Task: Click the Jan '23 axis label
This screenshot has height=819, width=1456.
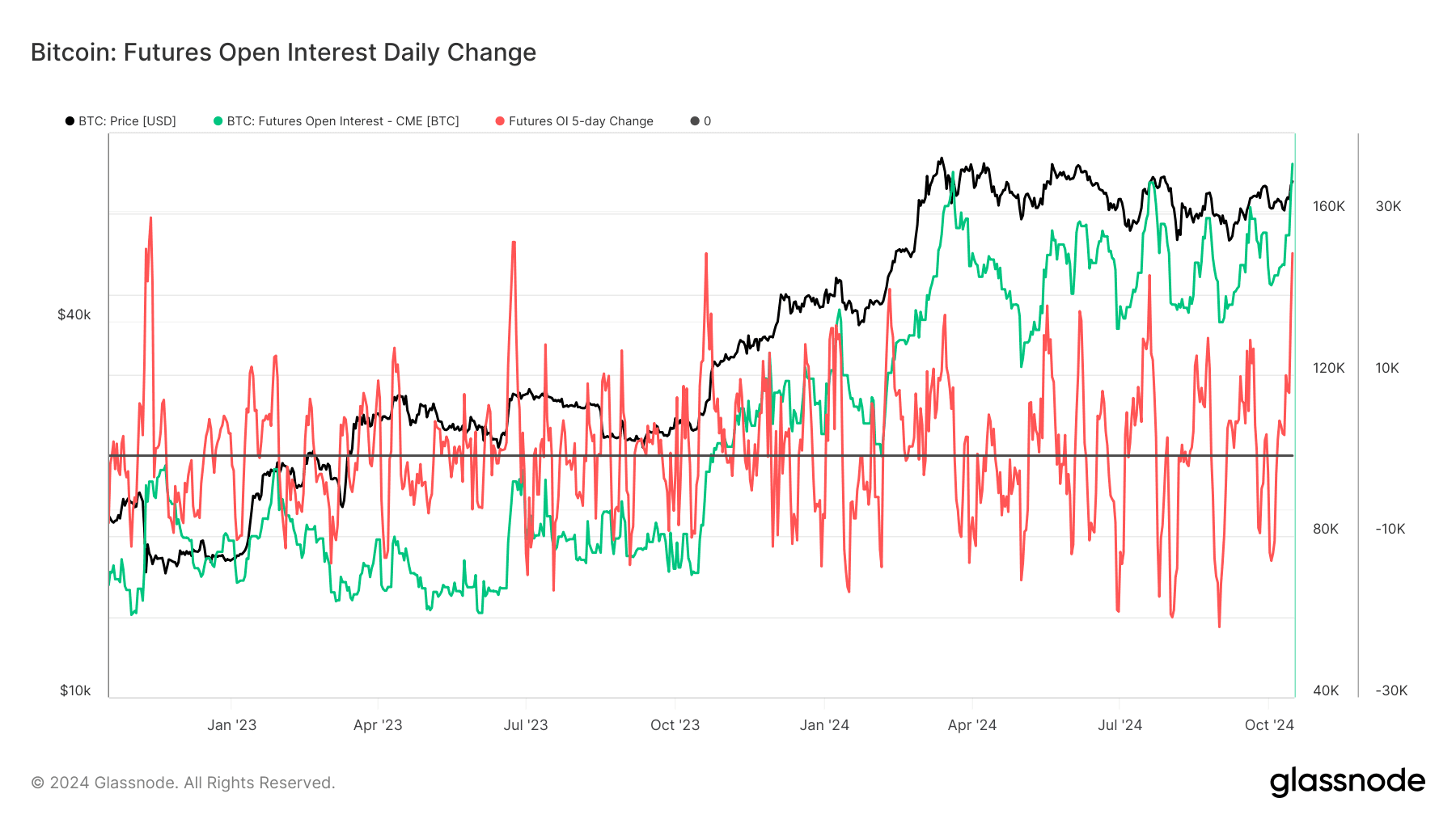Action: point(231,725)
